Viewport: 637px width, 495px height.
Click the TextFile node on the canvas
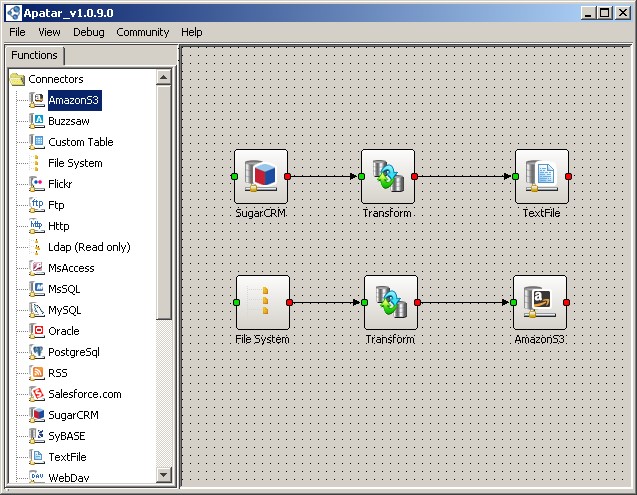pos(542,176)
